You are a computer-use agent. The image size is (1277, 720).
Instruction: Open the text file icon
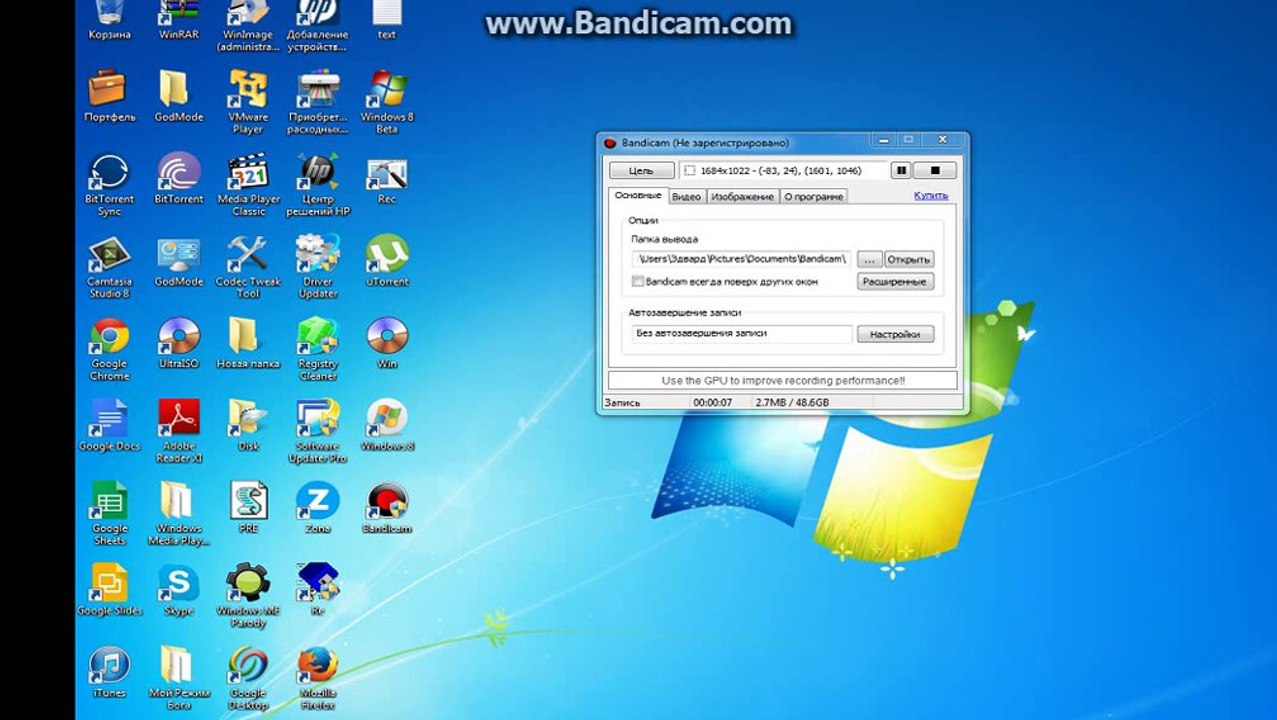click(387, 20)
